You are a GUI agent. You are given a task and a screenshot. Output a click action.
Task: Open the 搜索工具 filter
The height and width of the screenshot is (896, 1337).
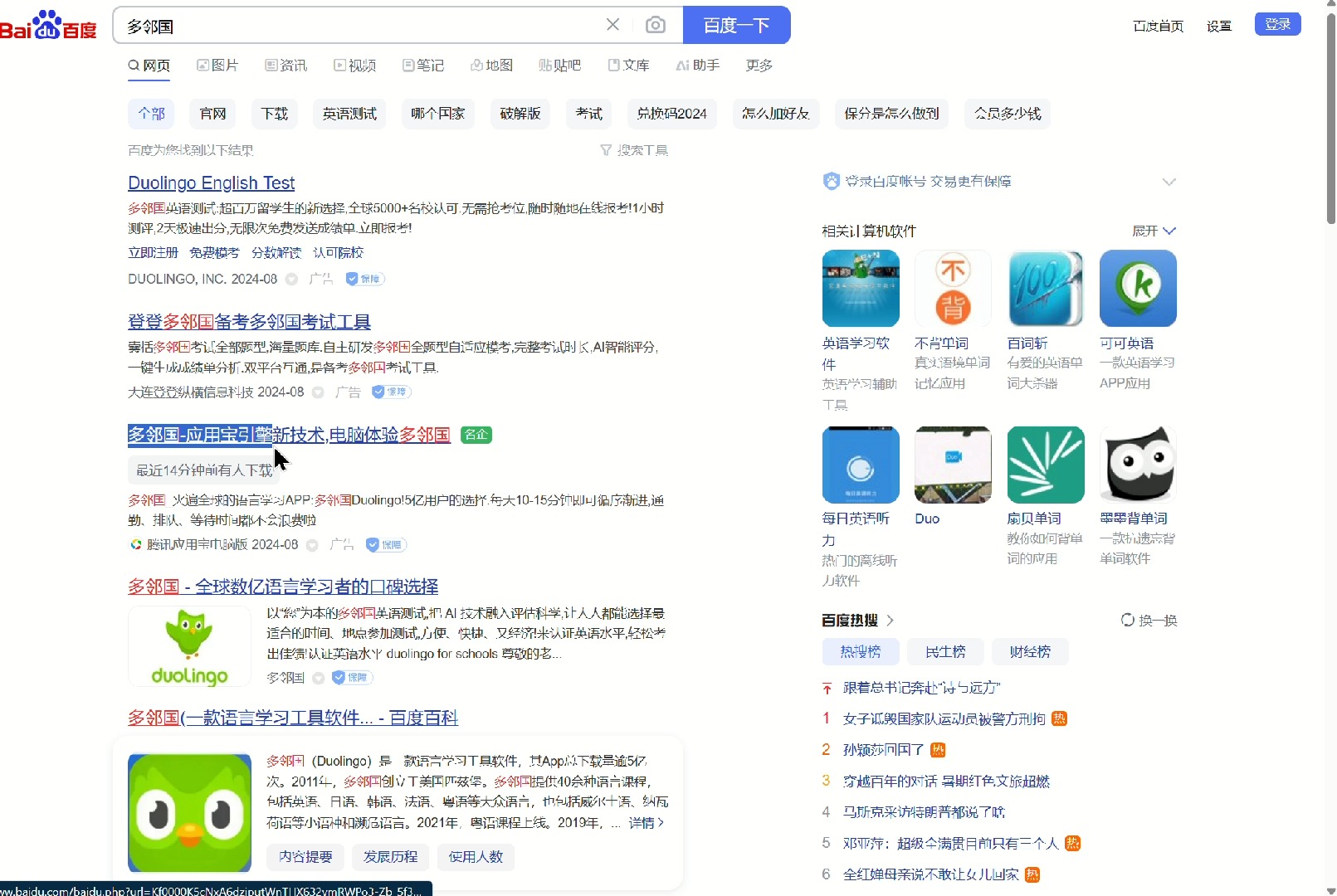click(x=634, y=150)
